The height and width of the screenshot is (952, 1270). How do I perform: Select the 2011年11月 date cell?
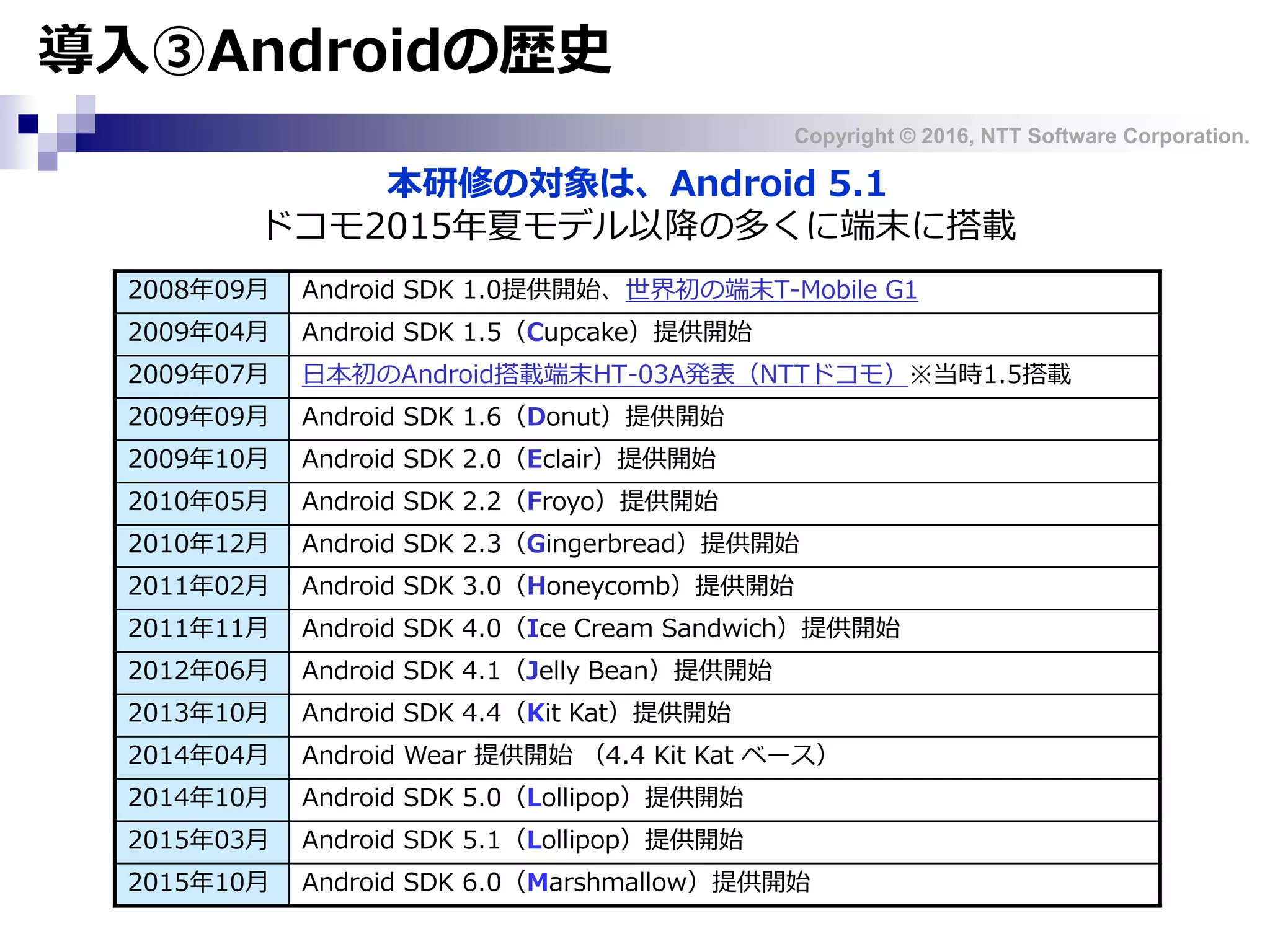pyautogui.click(x=203, y=631)
